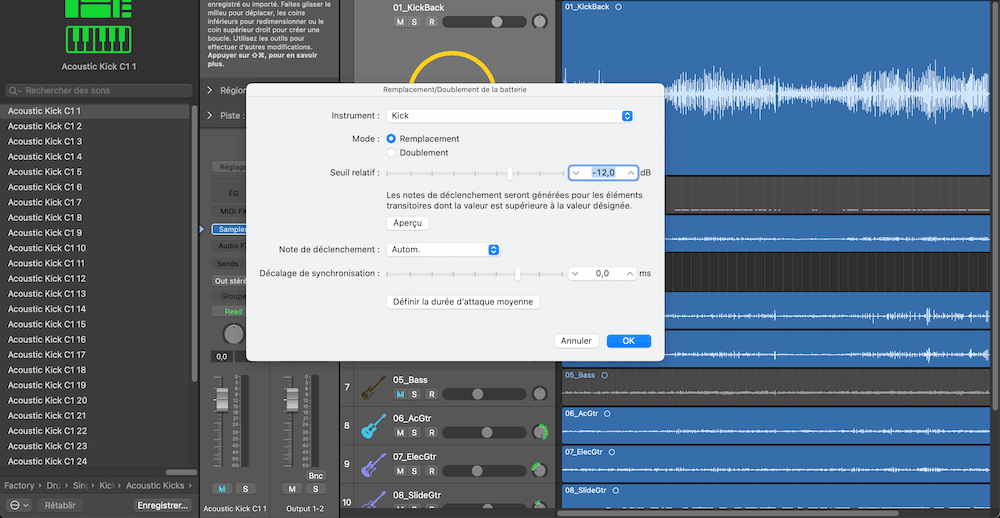Click the Rétablir button in the library
Viewport: 1000px width, 518px height.
[60, 505]
